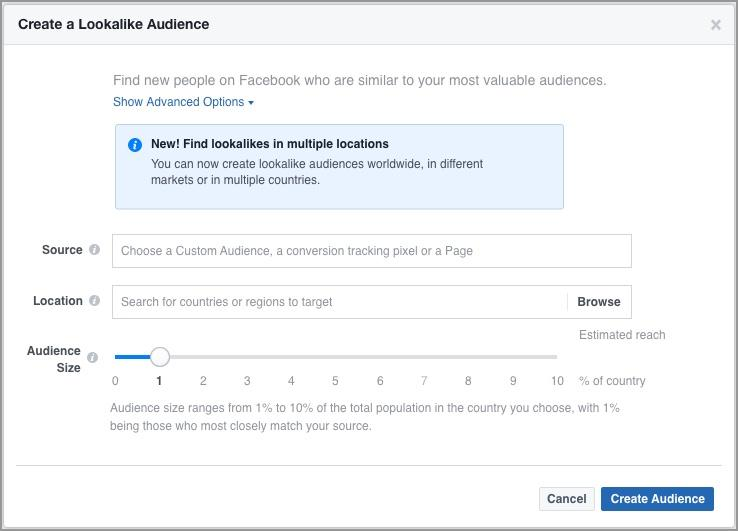
Task: Click the Audience Size slider handle
Action: click(x=160, y=357)
